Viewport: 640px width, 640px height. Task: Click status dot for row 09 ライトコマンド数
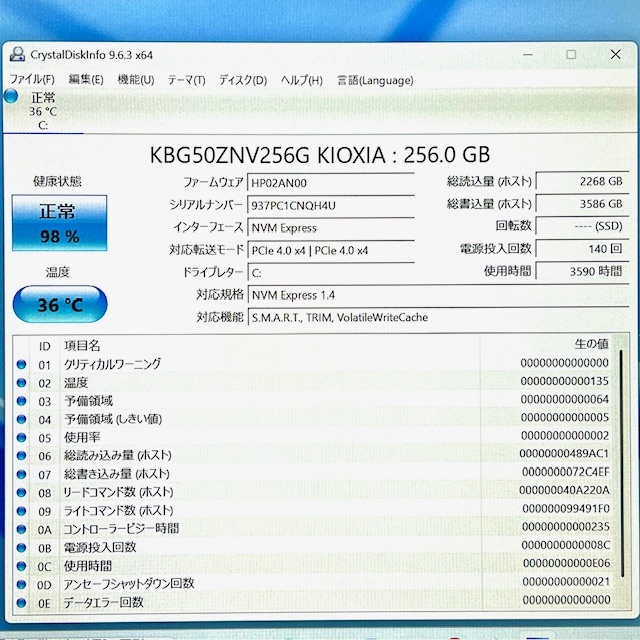point(22,511)
